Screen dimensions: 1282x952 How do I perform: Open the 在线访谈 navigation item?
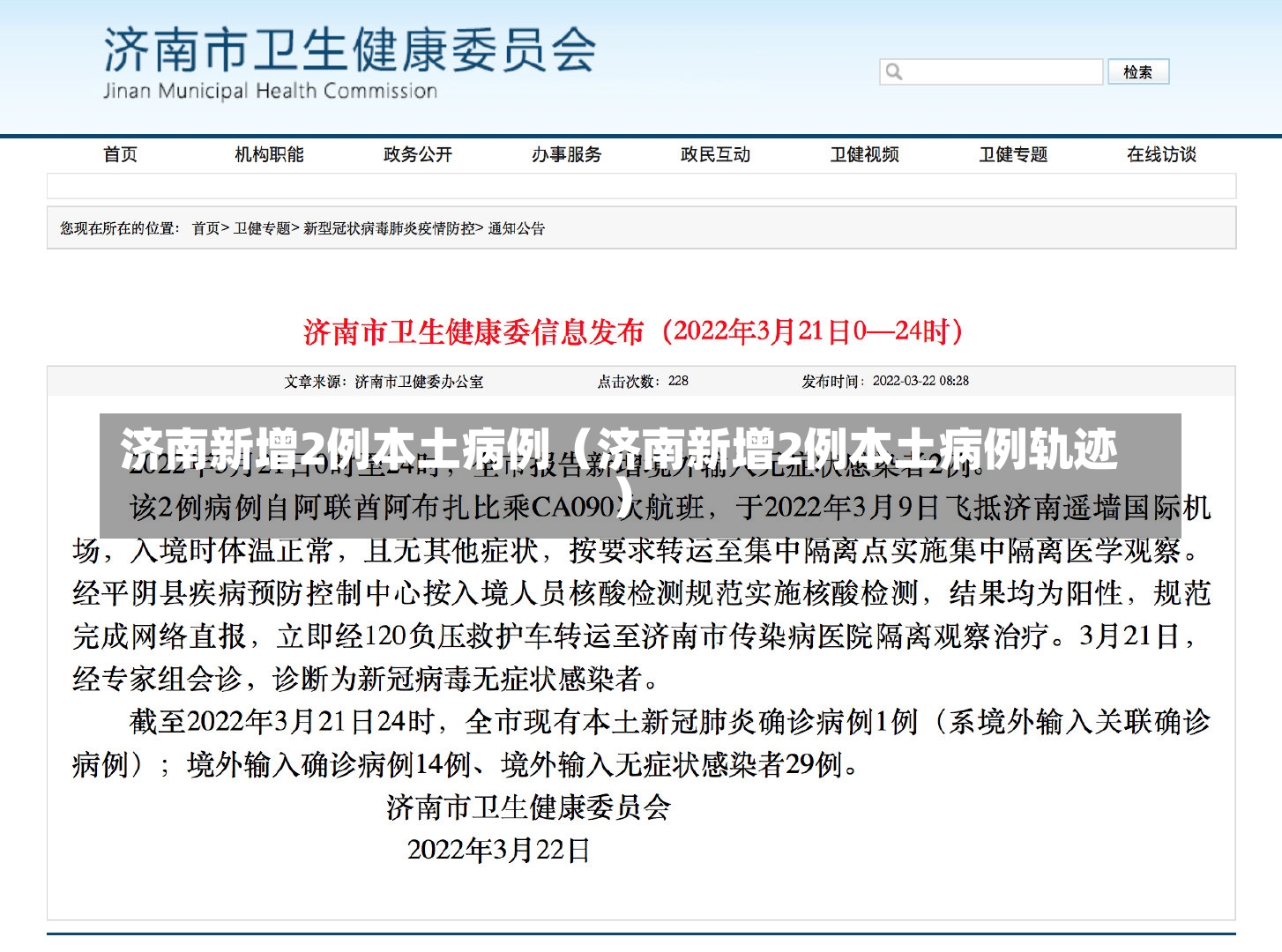point(1161,154)
